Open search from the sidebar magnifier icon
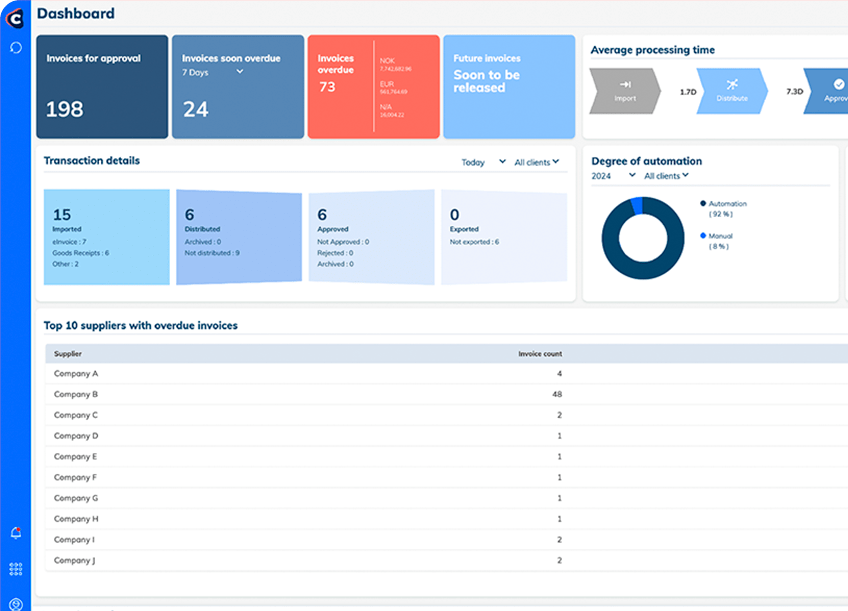The image size is (848, 611). tap(16, 47)
